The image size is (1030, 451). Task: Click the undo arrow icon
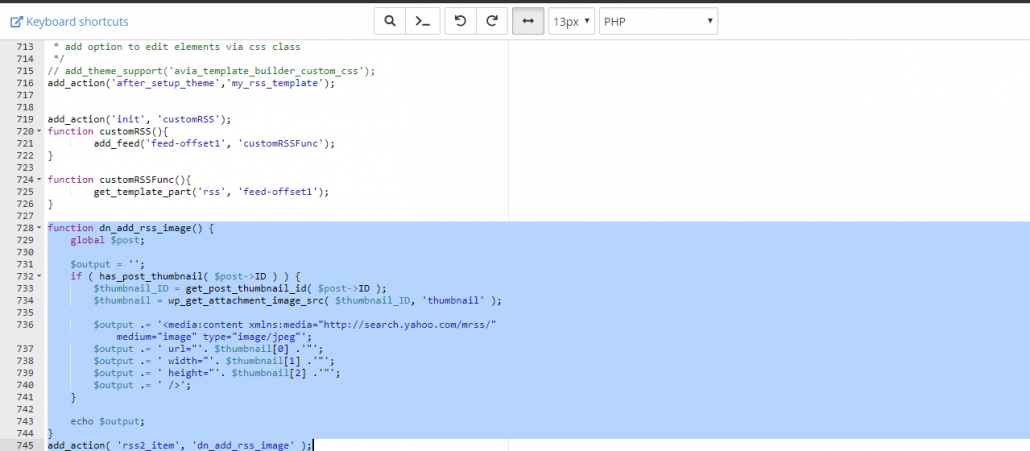pos(459,21)
